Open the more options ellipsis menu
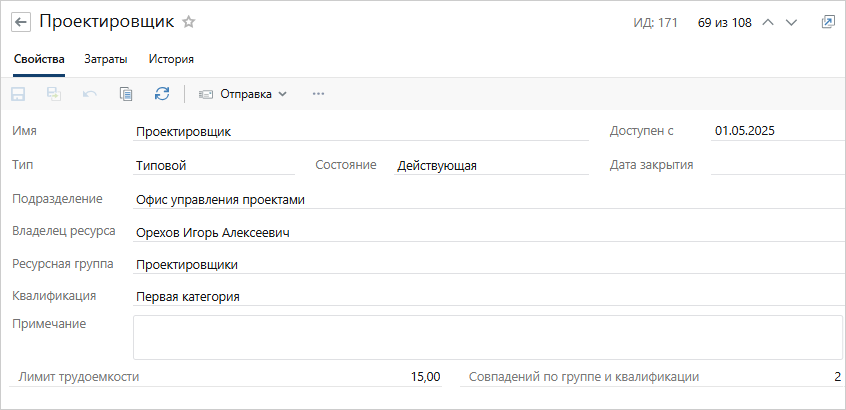Viewport: 846px width, 410px height. click(x=319, y=94)
